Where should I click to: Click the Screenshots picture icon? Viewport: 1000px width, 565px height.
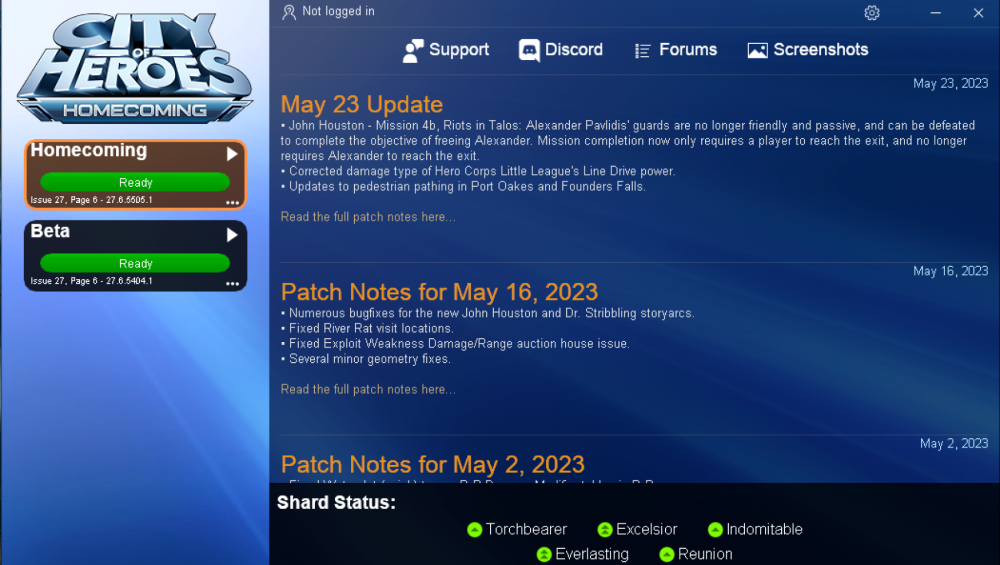click(x=758, y=50)
